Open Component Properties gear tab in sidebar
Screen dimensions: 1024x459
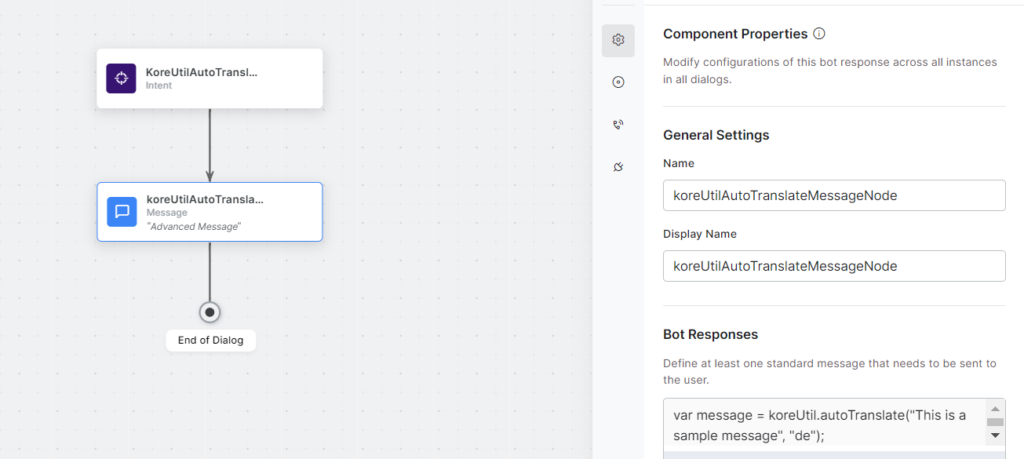click(618, 40)
